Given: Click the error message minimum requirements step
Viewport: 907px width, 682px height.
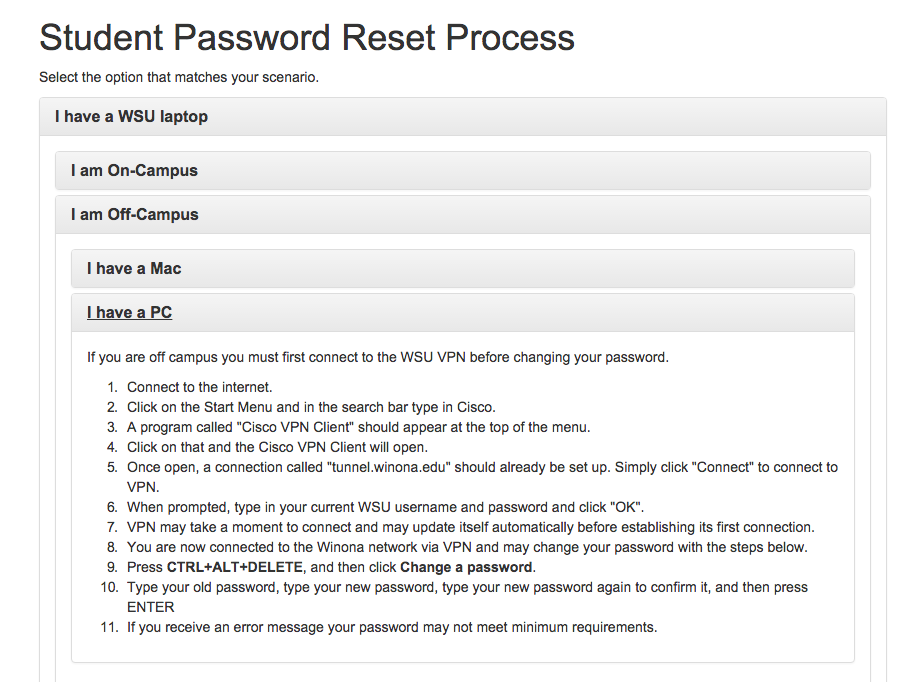Looking at the screenshot, I should point(391,627).
